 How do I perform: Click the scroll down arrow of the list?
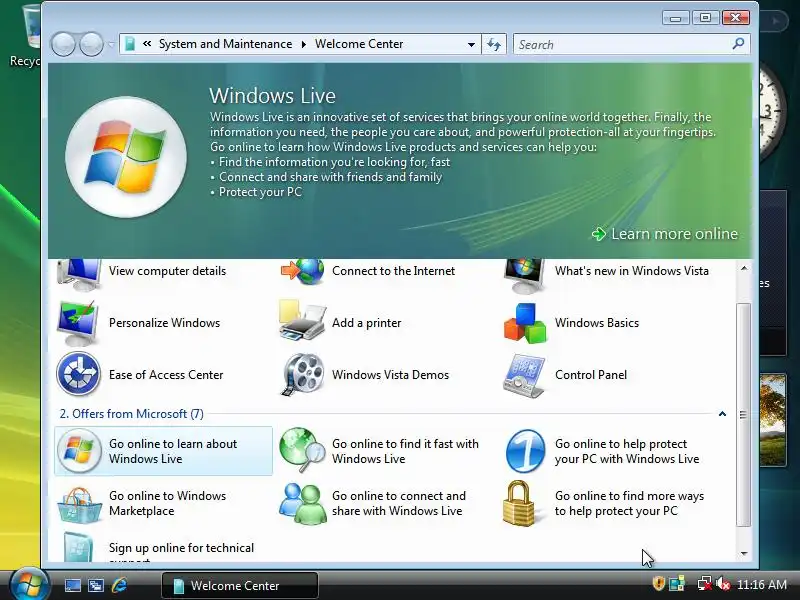[744, 554]
